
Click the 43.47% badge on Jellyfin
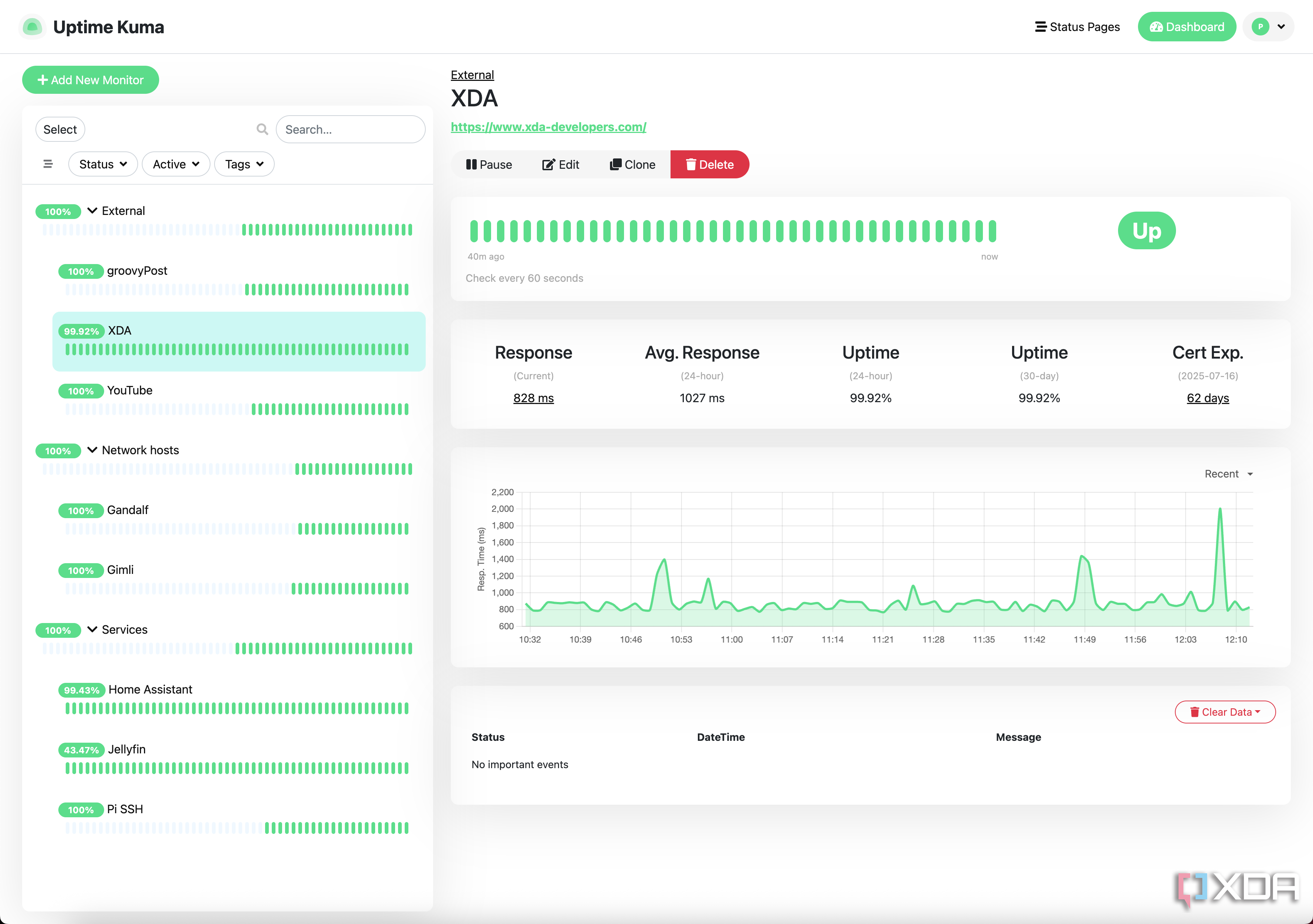tap(81, 750)
